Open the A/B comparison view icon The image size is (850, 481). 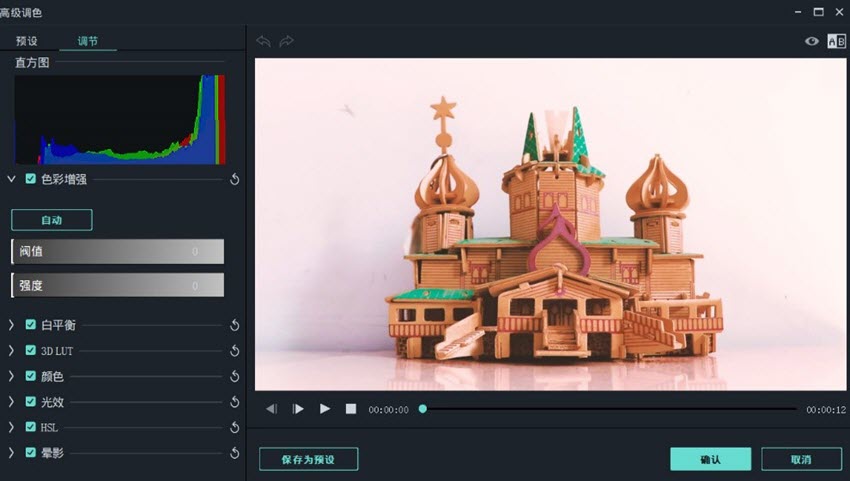(836, 41)
